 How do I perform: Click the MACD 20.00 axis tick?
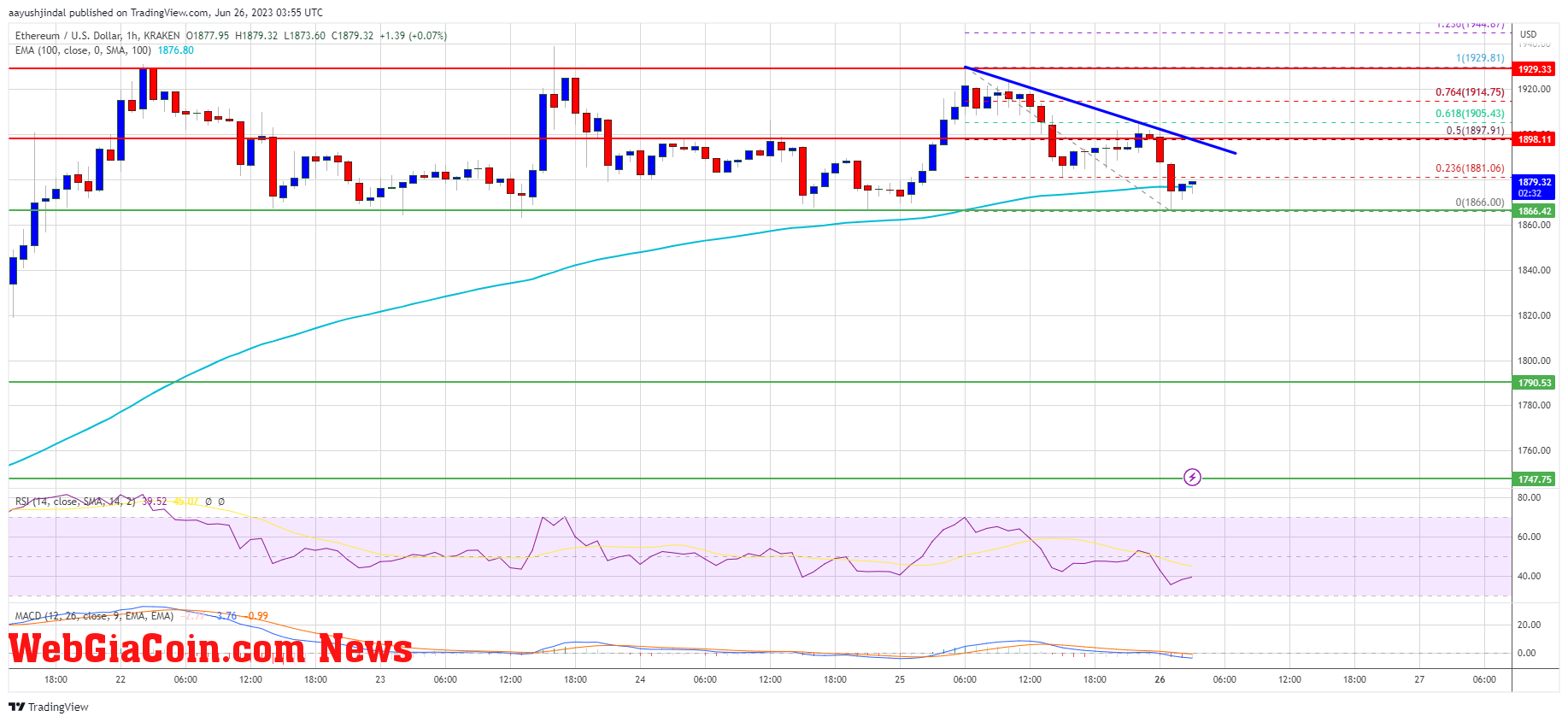click(1530, 625)
